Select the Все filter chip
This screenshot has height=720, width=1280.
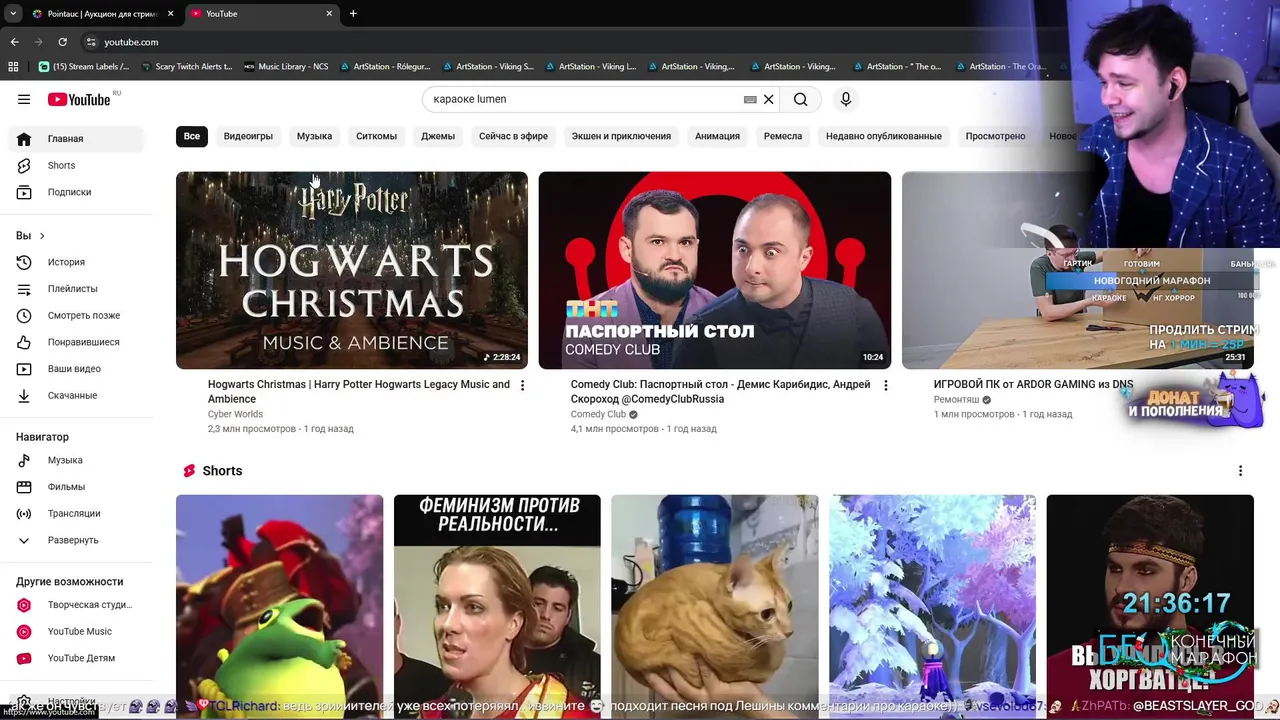point(192,136)
